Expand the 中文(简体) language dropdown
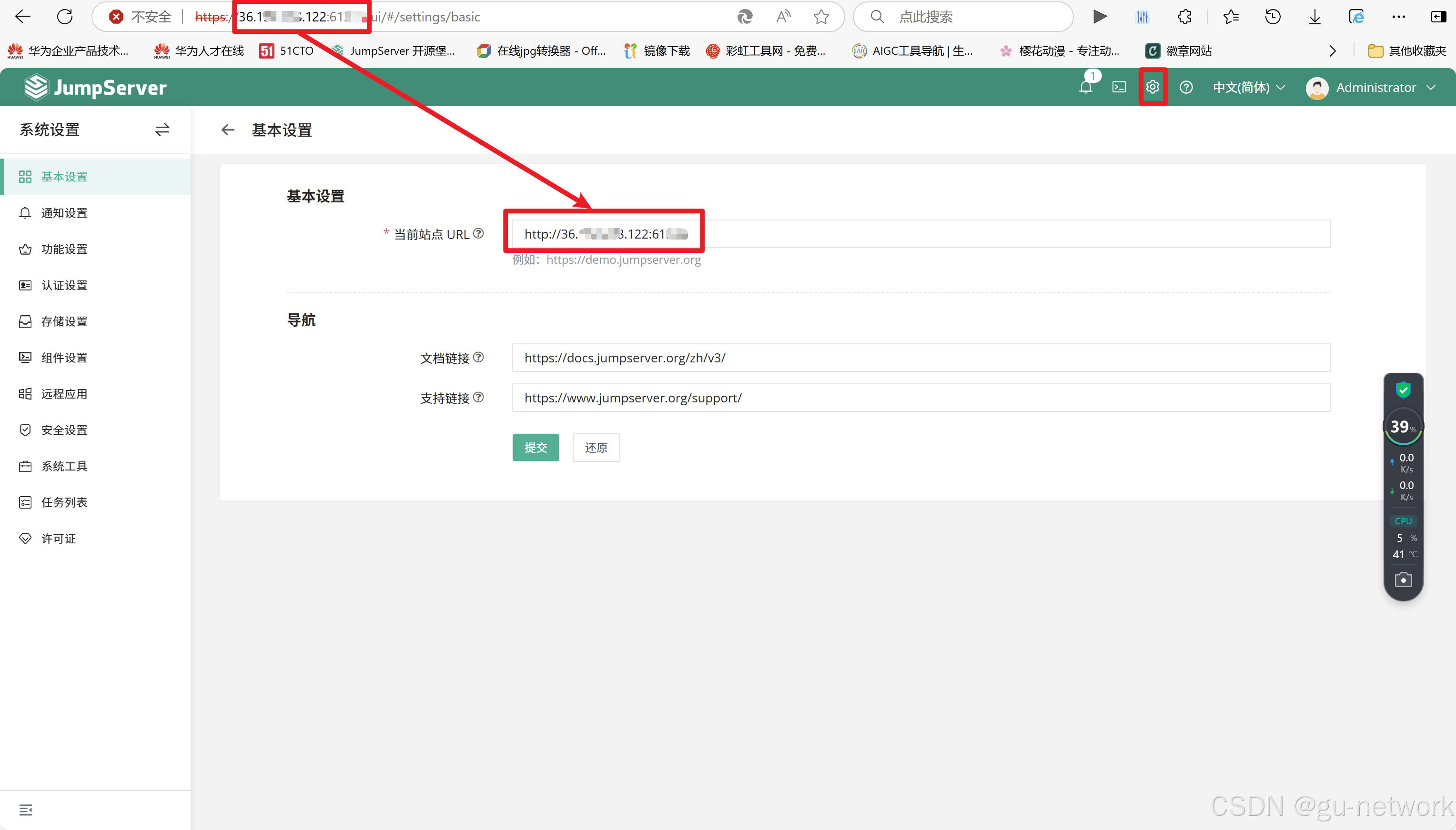 pyautogui.click(x=1249, y=87)
